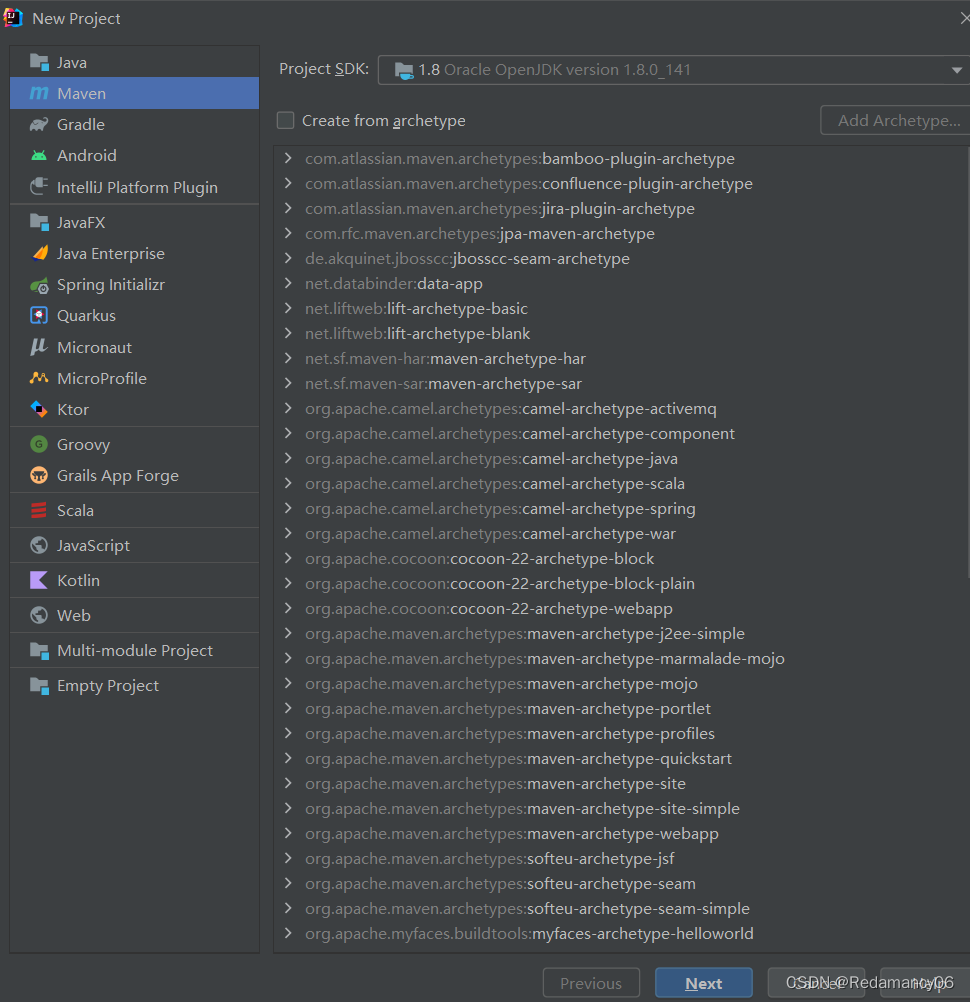
Task: Select myfaces-archetype-helloworld row
Action: pos(622,933)
